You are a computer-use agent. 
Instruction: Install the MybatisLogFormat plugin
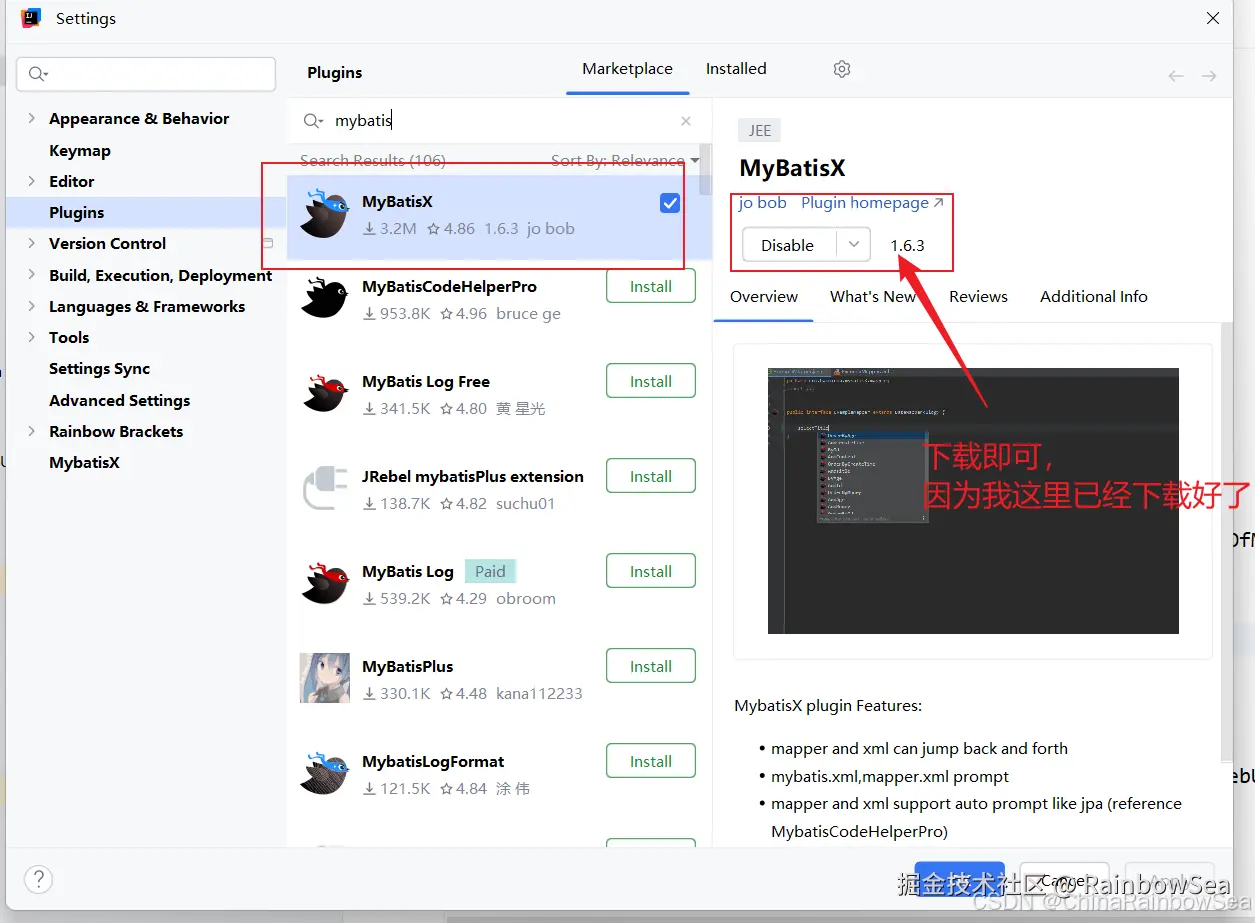click(x=651, y=761)
